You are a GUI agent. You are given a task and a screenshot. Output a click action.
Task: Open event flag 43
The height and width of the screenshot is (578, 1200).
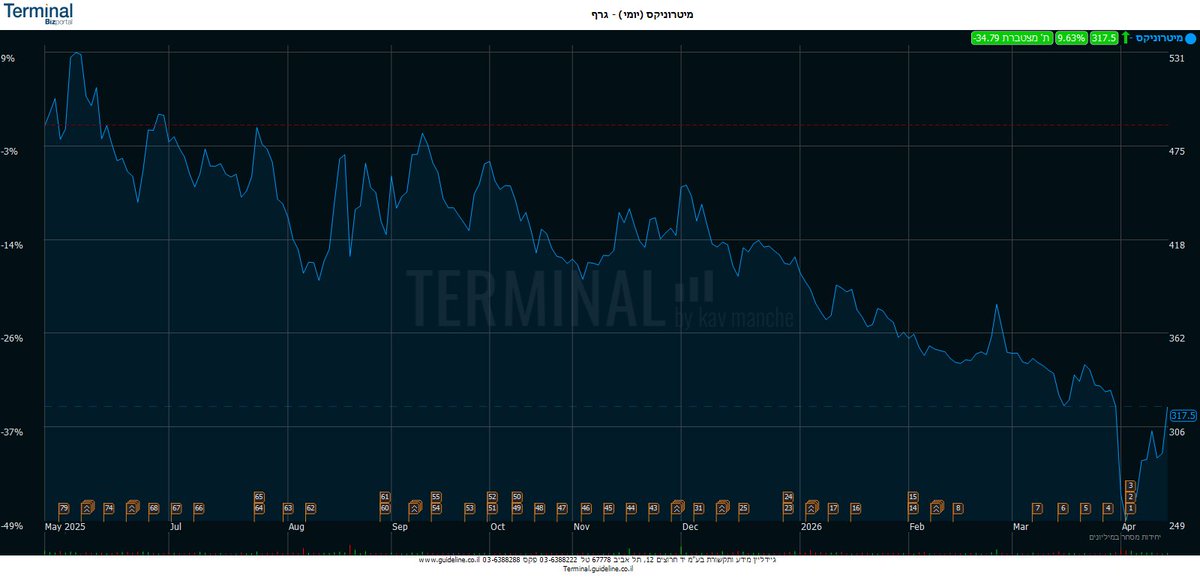point(654,508)
